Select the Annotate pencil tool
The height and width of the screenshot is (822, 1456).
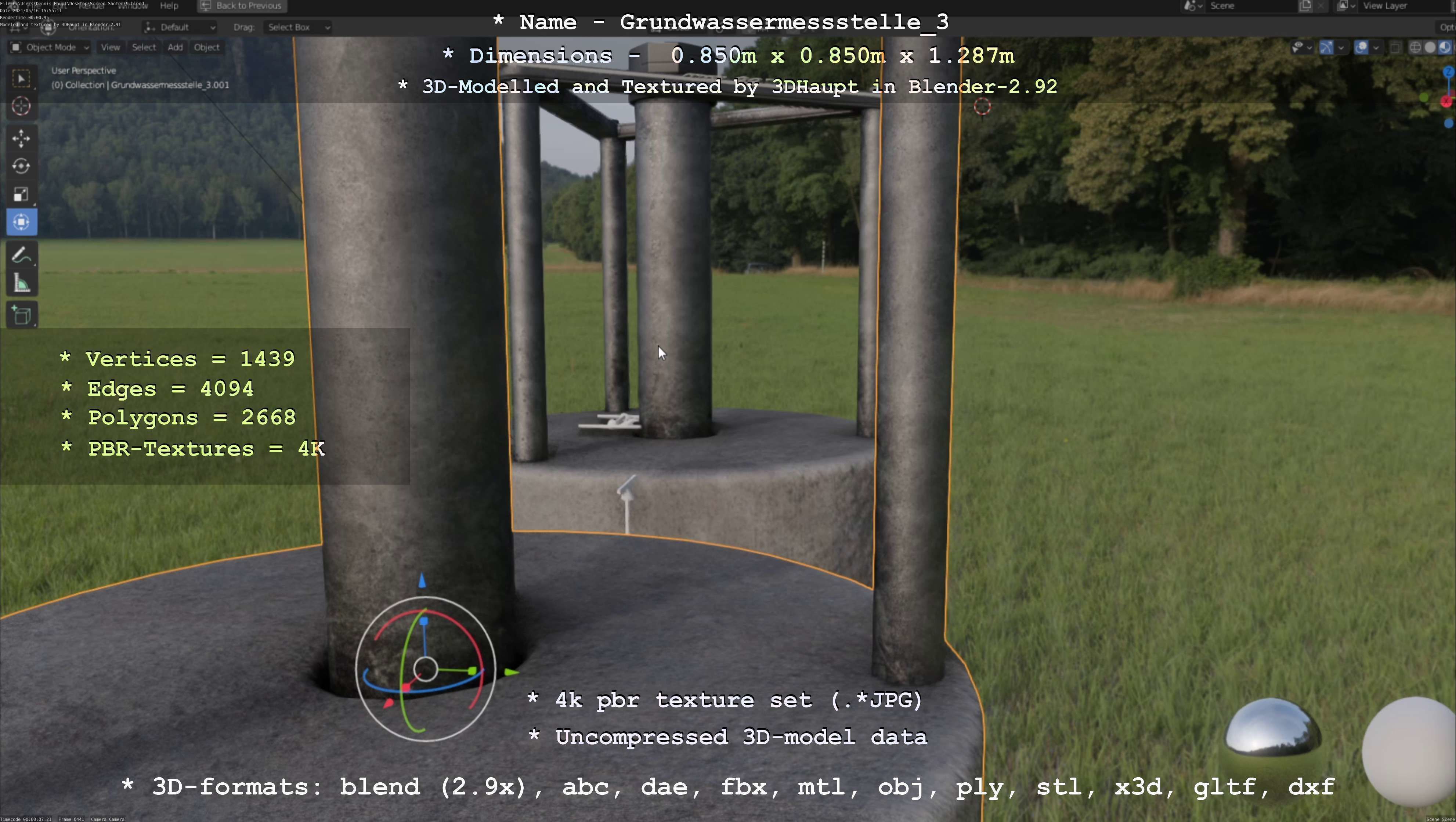tap(21, 256)
